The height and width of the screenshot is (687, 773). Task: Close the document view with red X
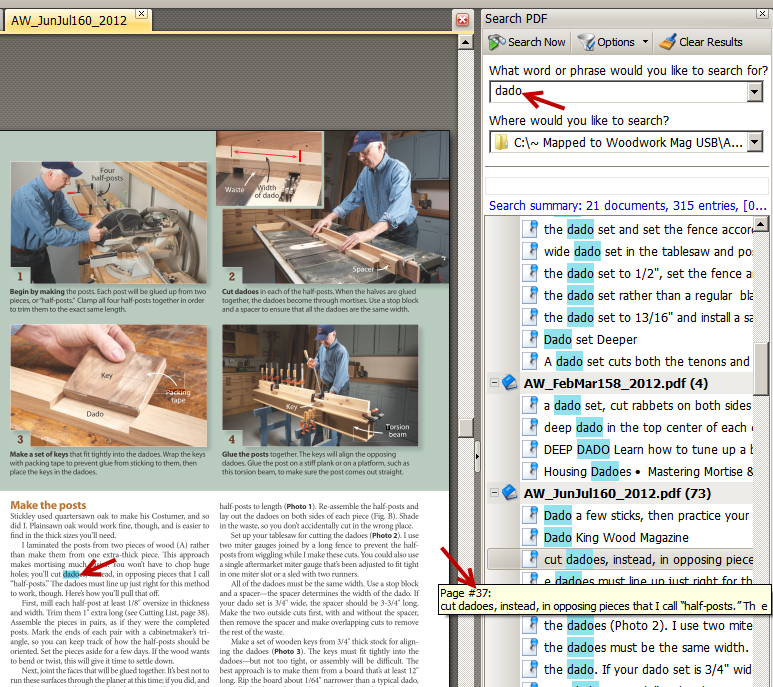462,19
